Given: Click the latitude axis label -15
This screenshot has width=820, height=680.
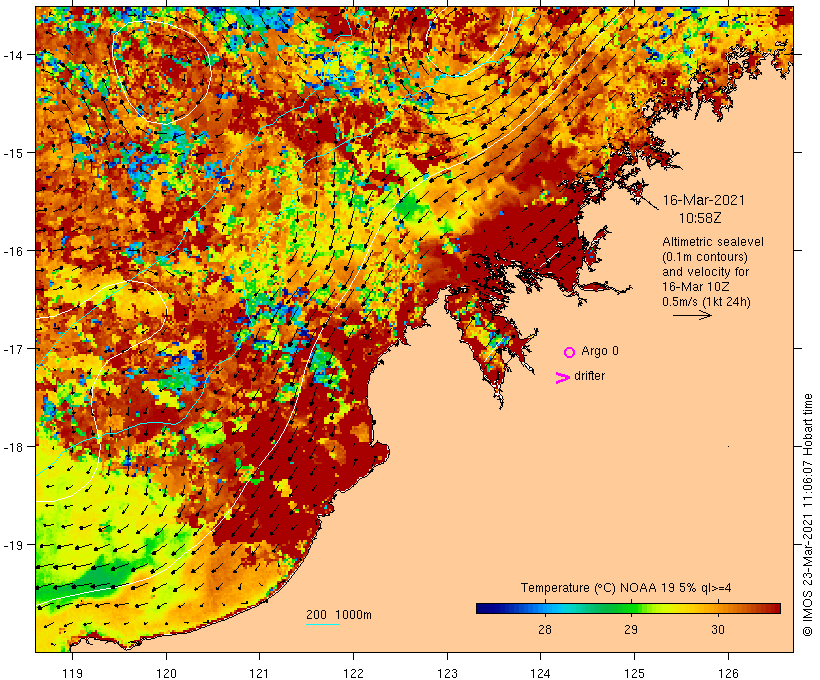Looking at the screenshot, I should [x=13, y=153].
